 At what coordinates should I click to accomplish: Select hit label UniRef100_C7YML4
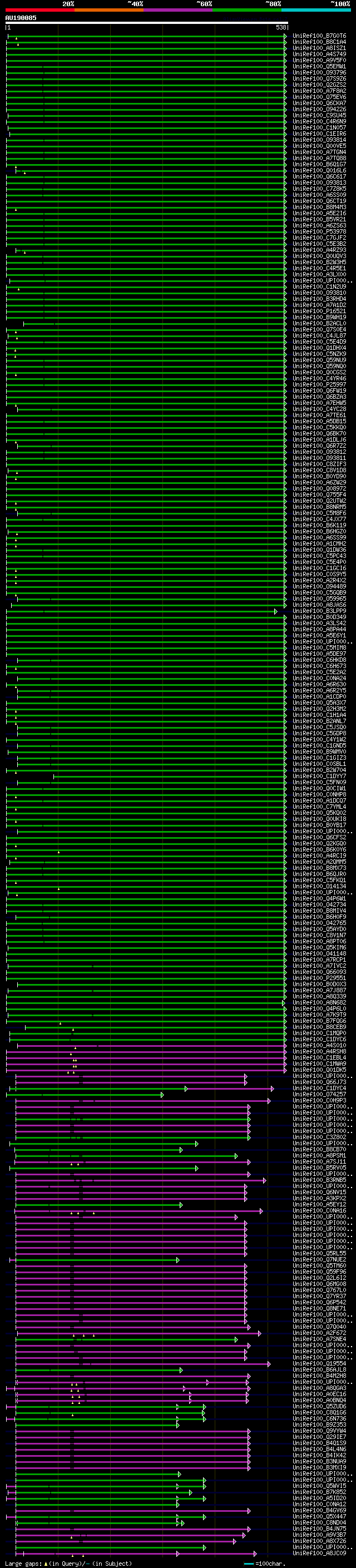(x=319, y=807)
